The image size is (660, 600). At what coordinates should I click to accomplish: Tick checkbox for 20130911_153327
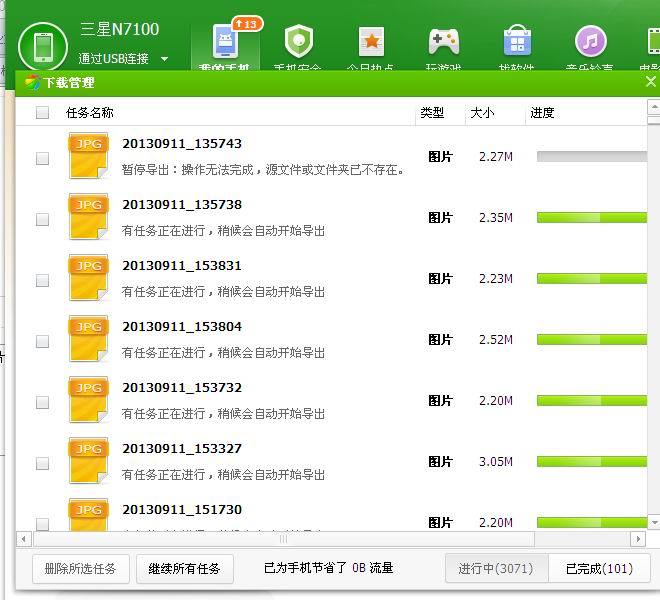tap(43, 464)
